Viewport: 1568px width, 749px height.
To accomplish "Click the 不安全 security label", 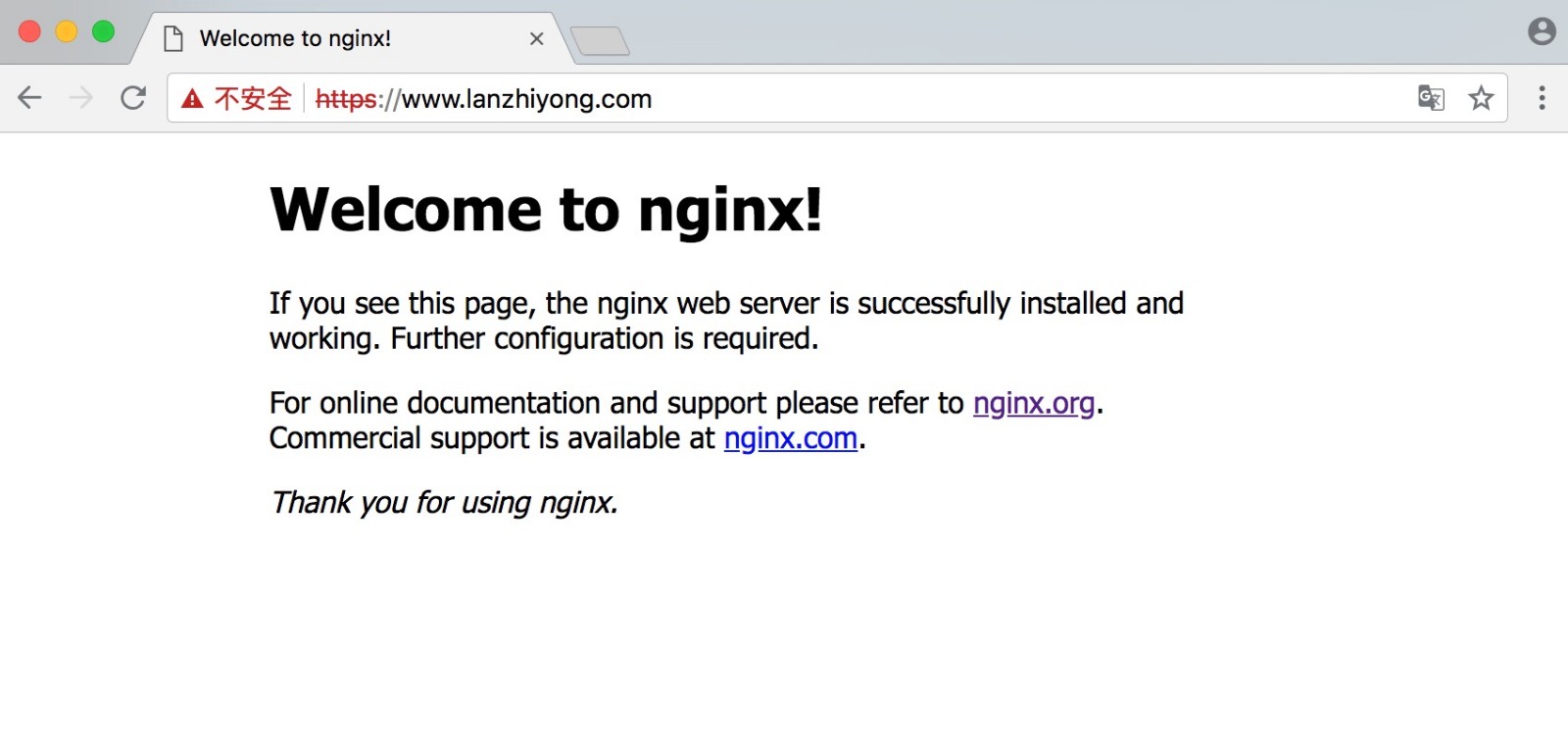I will pos(253,99).
